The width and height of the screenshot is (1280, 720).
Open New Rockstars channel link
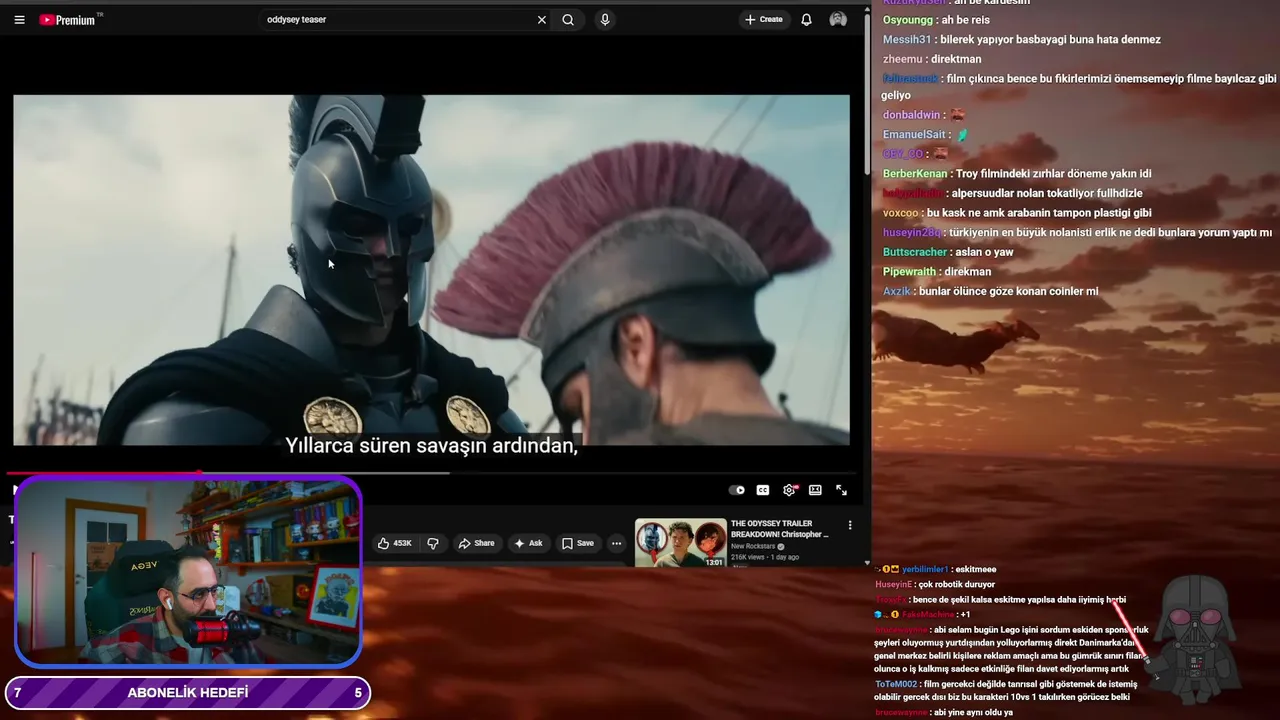click(755, 546)
